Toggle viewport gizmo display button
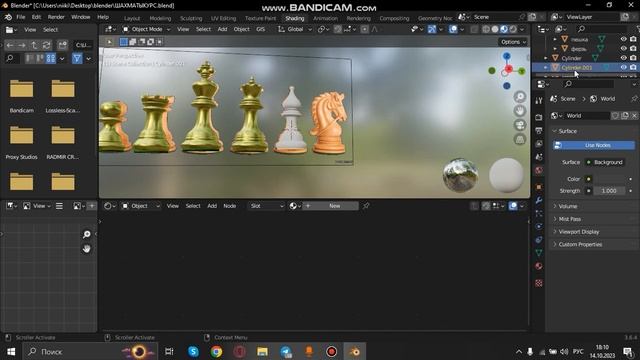 (x=432, y=29)
